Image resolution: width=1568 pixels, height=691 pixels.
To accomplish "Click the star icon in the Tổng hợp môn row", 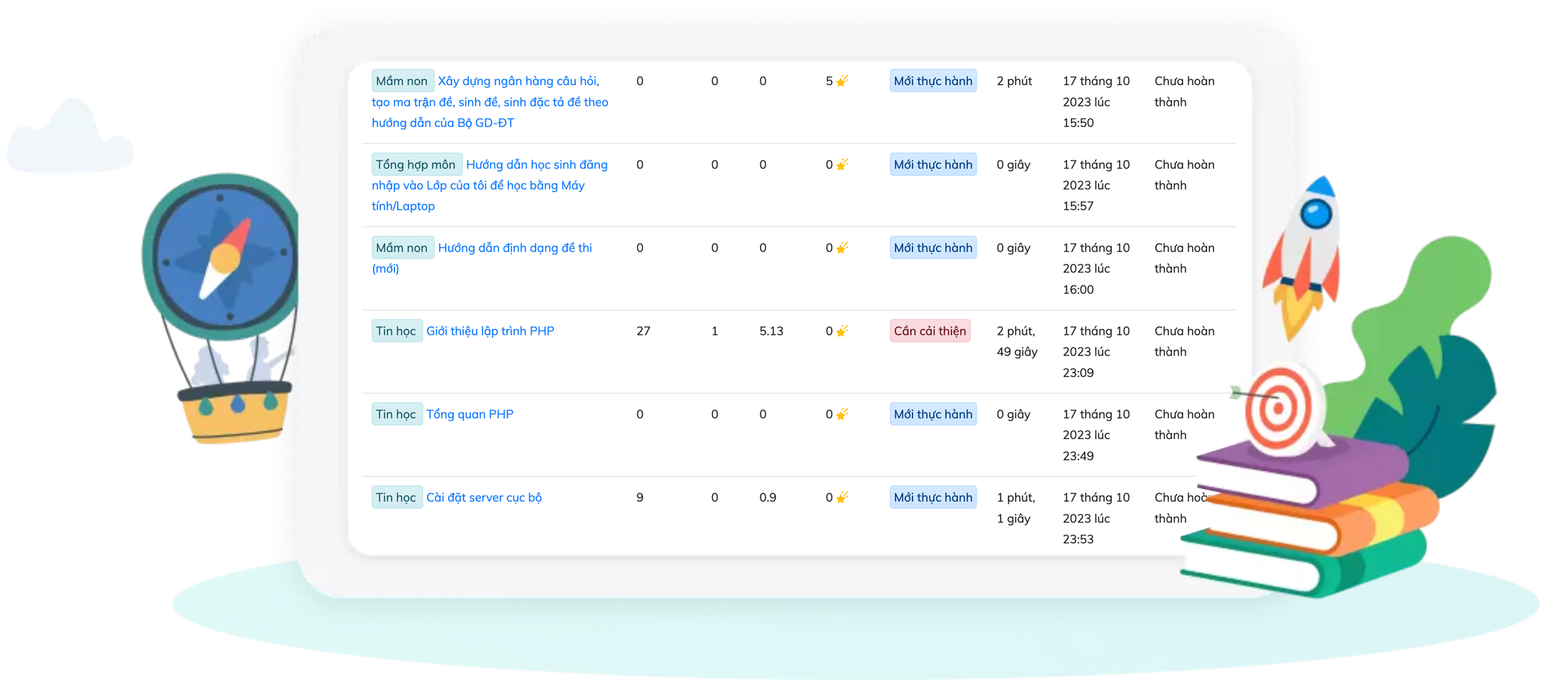I will click(842, 165).
